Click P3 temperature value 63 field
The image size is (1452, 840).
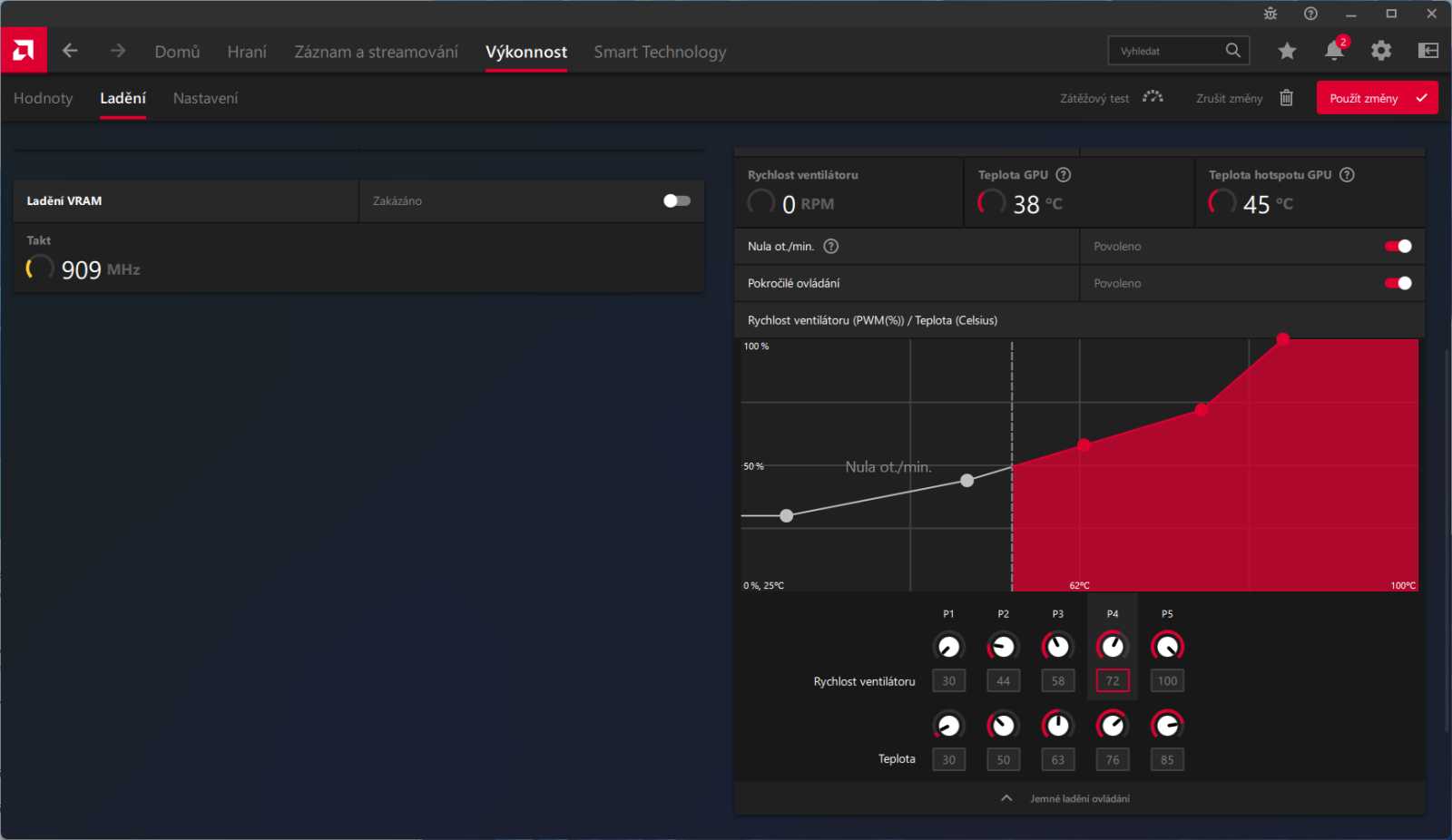tap(1057, 760)
